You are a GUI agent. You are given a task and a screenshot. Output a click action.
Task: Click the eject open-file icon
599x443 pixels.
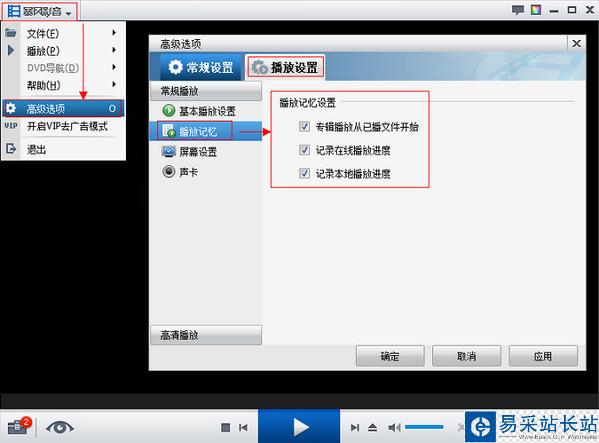click(372, 427)
